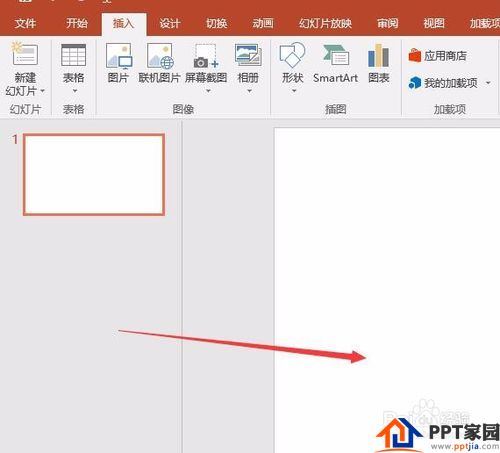
Task: Click the Photo Album (相册) icon
Action: tap(248, 55)
